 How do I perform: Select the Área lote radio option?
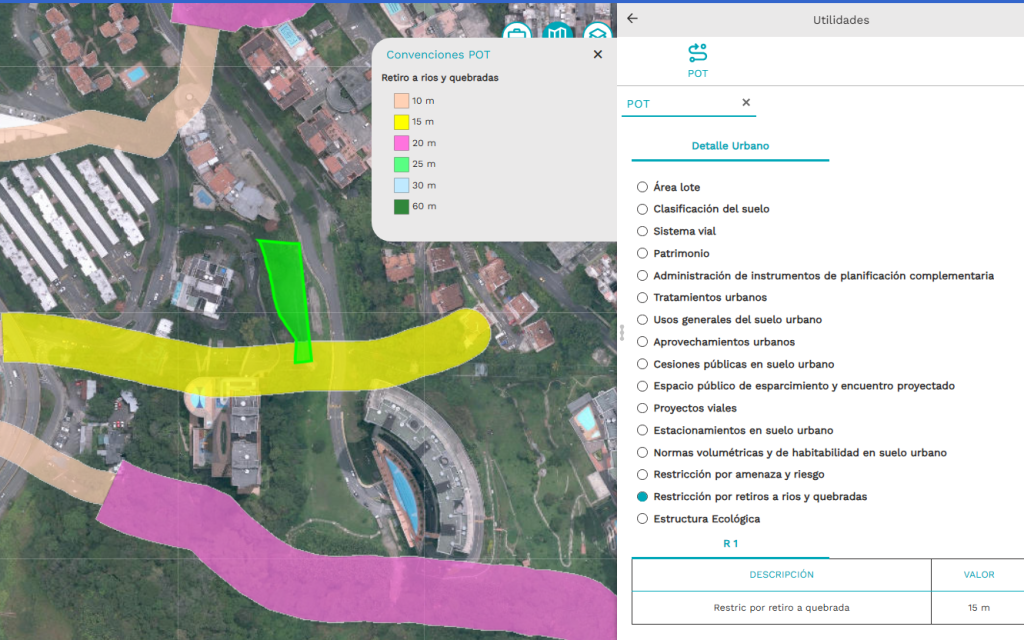point(642,187)
